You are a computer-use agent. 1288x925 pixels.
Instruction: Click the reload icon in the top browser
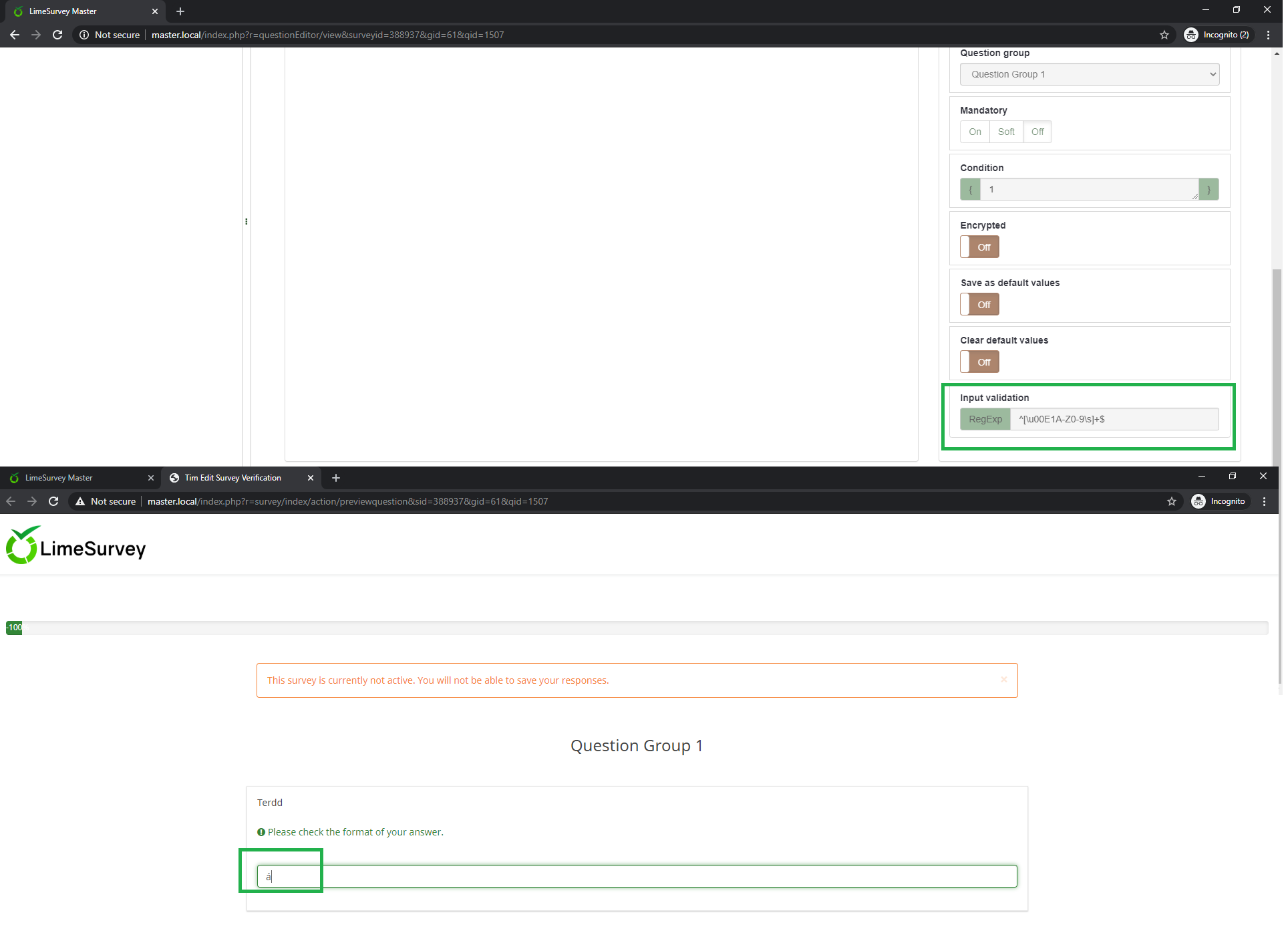[57, 35]
